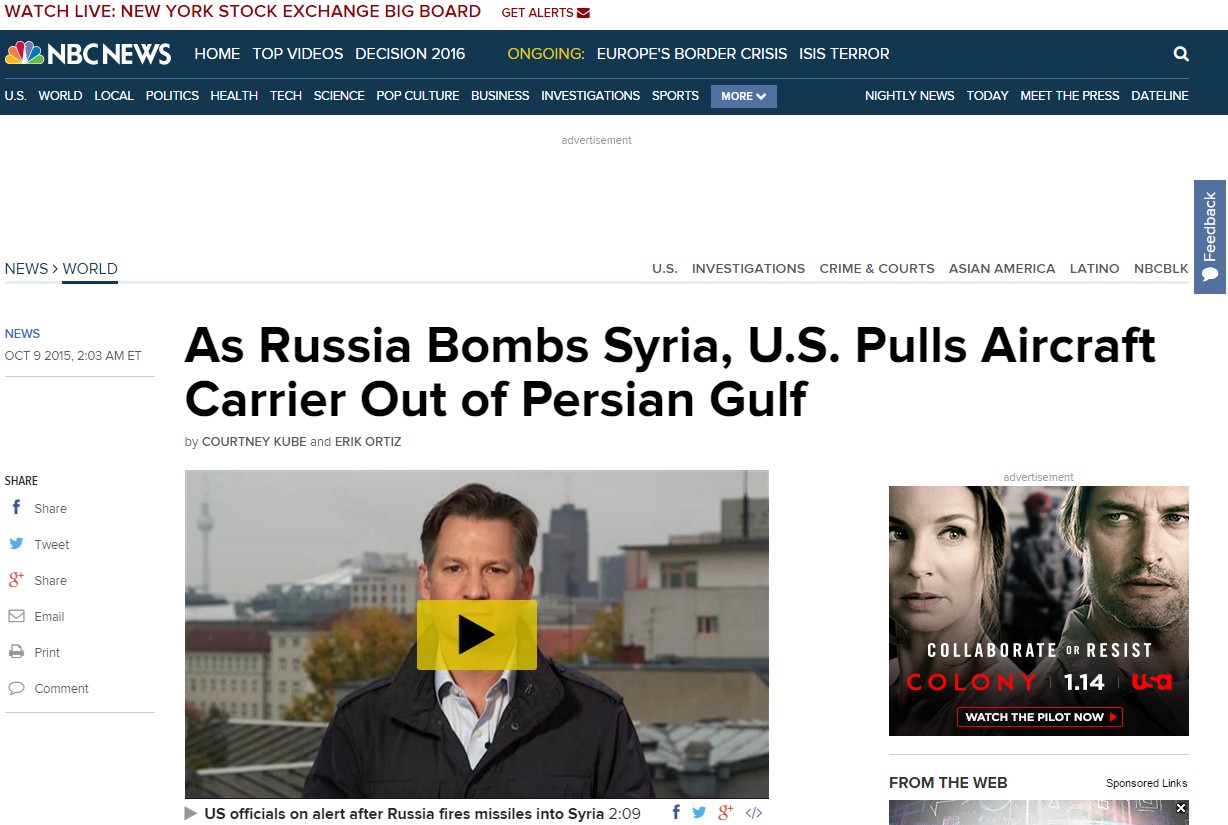Go to DATELINE show page
1228x825 pixels.
[1160, 96]
